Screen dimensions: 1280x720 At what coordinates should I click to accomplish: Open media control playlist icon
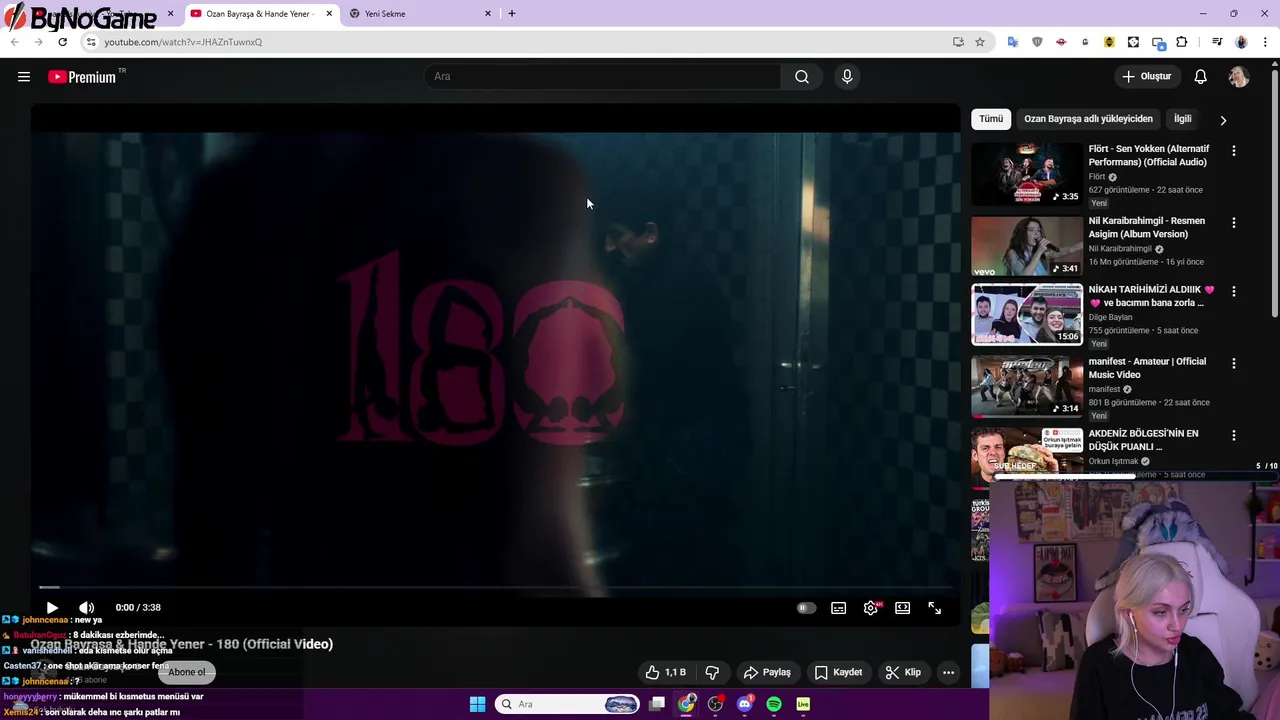[1217, 42]
